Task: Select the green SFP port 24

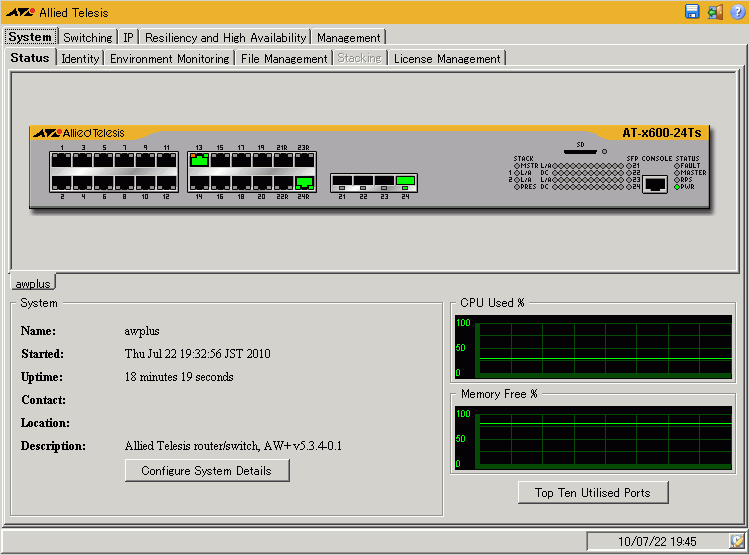Action: coord(405,181)
